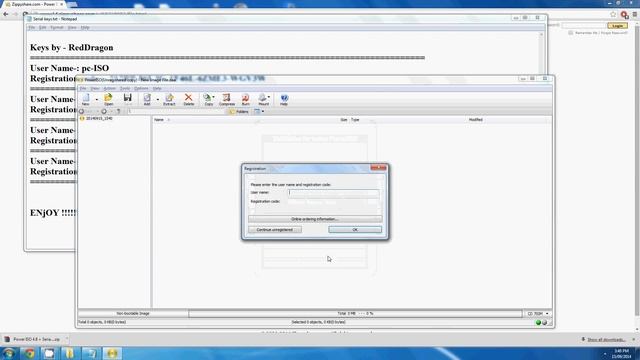Click the Chrome browser back arrow
Viewport: 640px width, 360px height.
pos(6,14)
